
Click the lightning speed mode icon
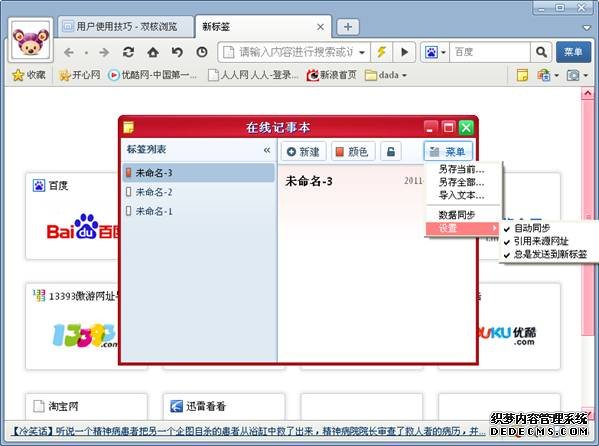coord(381,52)
